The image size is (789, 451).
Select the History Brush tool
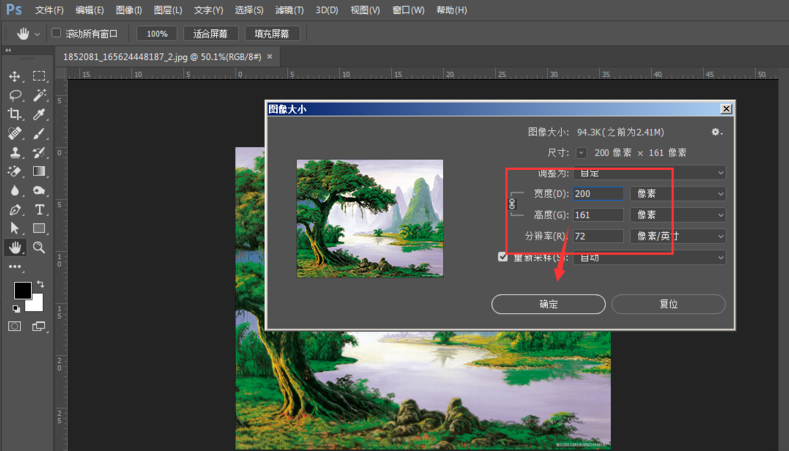(x=39, y=153)
